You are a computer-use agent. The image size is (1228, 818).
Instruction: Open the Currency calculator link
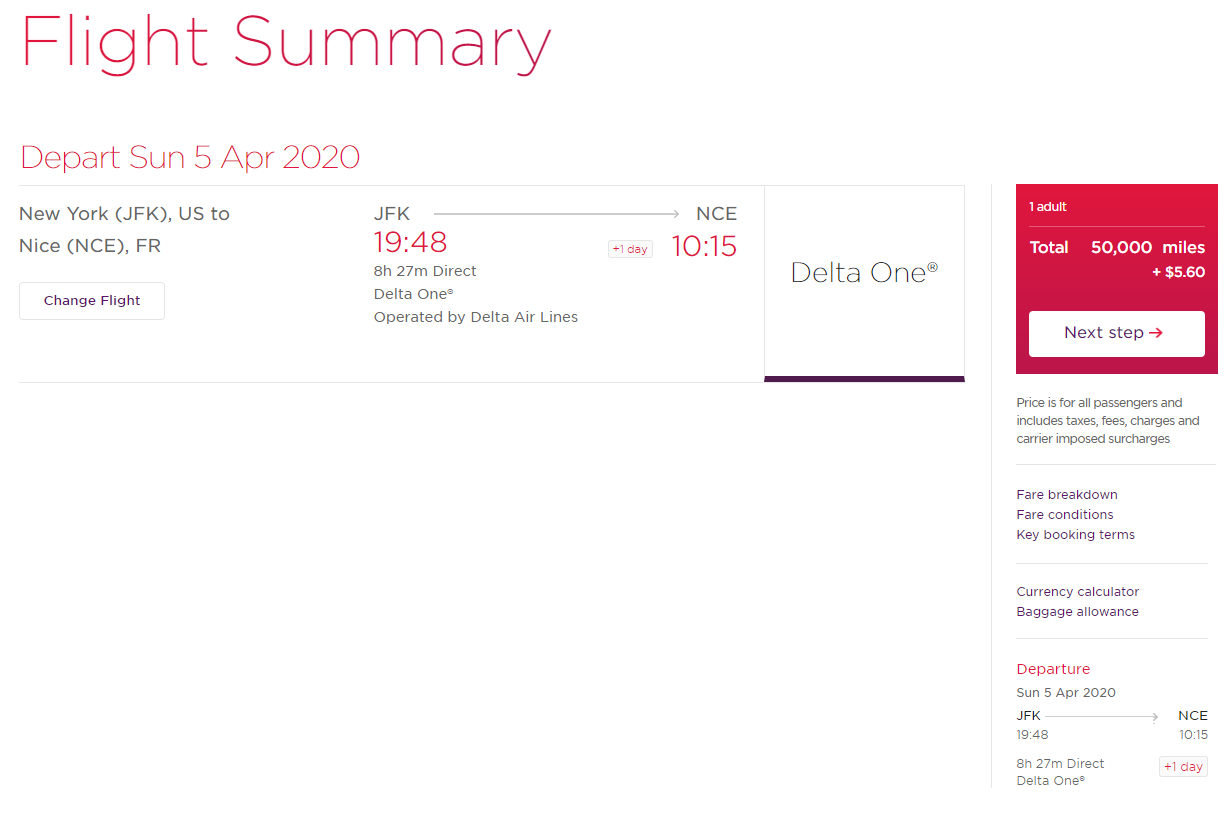tap(1078, 592)
